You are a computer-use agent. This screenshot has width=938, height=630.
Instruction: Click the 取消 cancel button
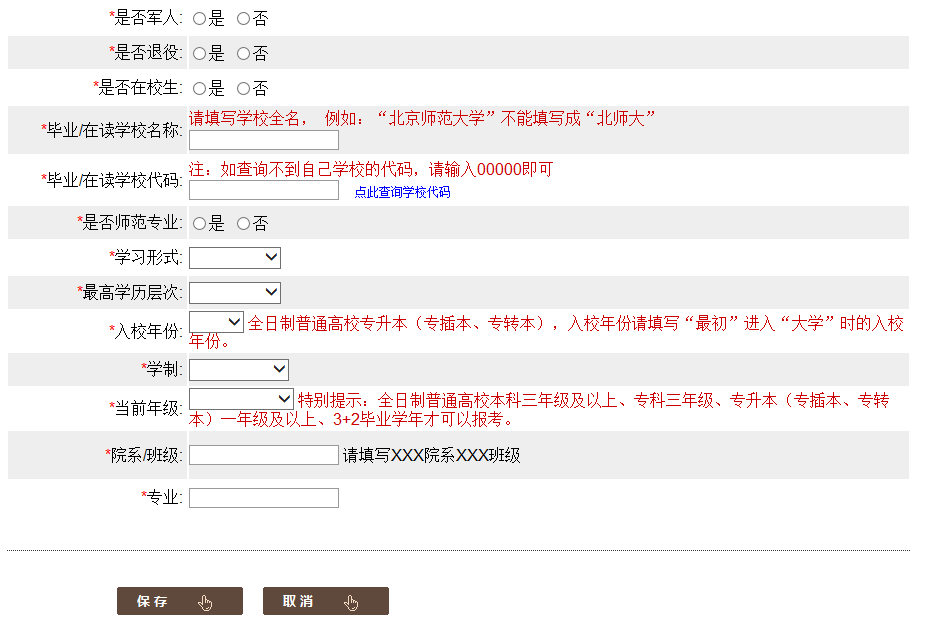pyautogui.click(x=325, y=601)
